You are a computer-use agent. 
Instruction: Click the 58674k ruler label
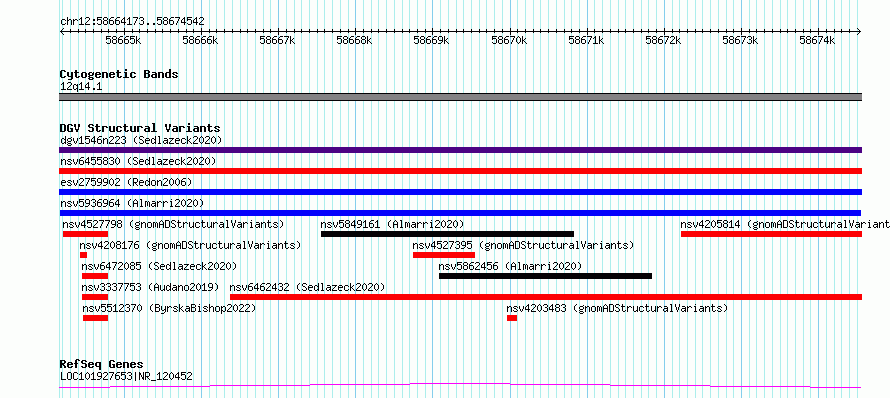(x=817, y=40)
